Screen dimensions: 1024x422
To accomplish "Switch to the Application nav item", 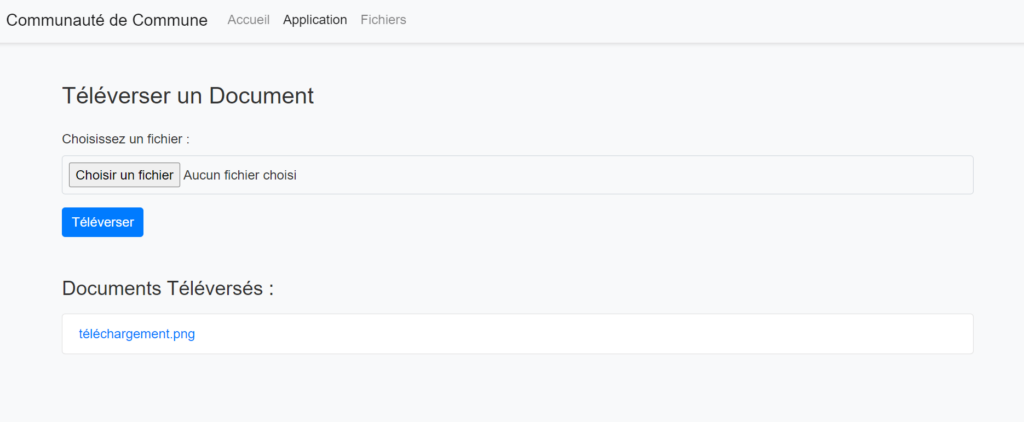I will (315, 20).
